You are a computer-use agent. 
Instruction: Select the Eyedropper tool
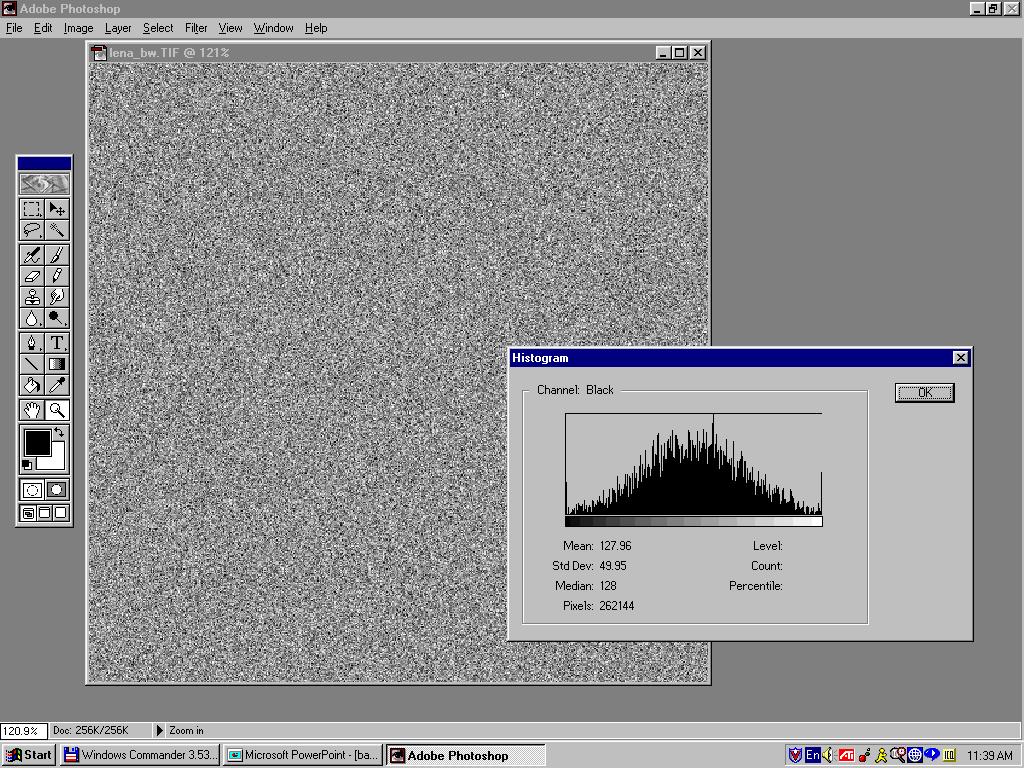(57, 385)
